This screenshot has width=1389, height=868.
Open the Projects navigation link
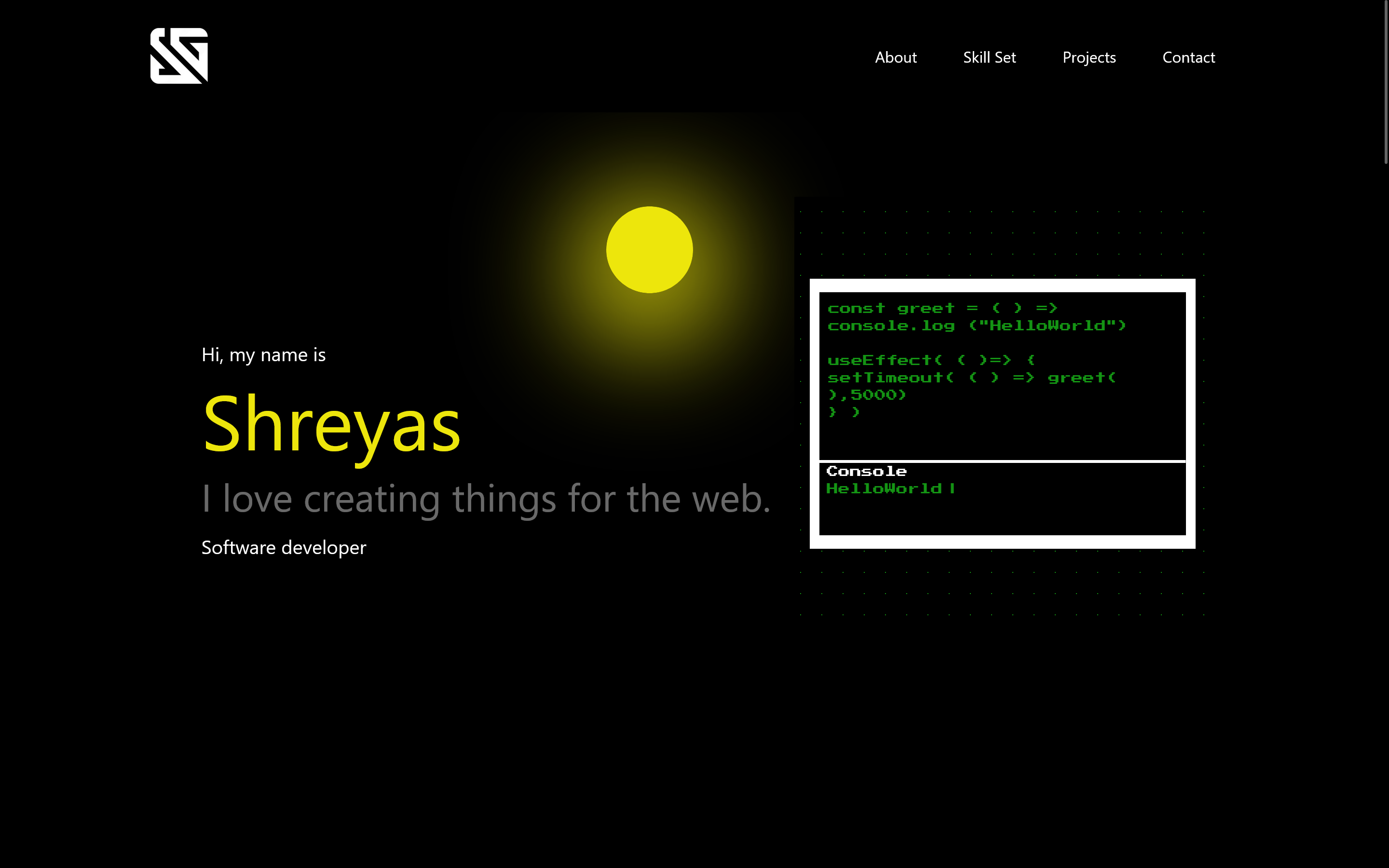click(1089, 57)
